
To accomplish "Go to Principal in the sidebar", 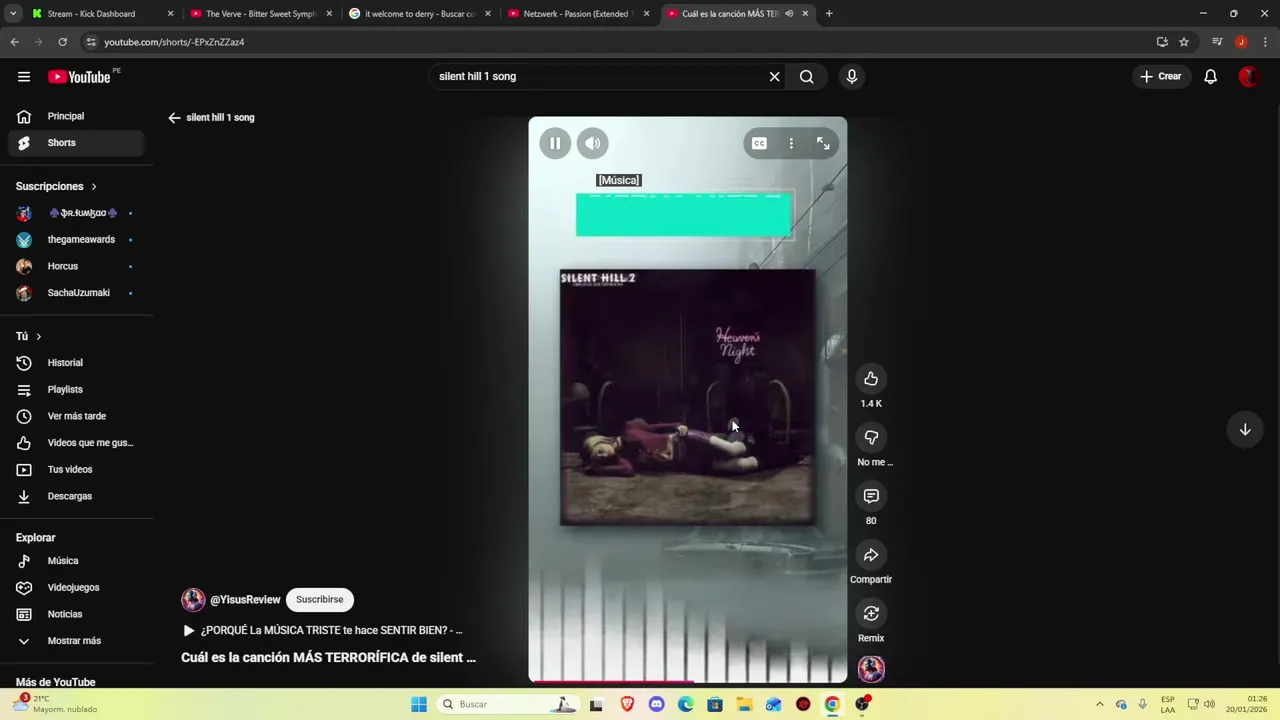I will pyautogui.click(x=76, y=116).
